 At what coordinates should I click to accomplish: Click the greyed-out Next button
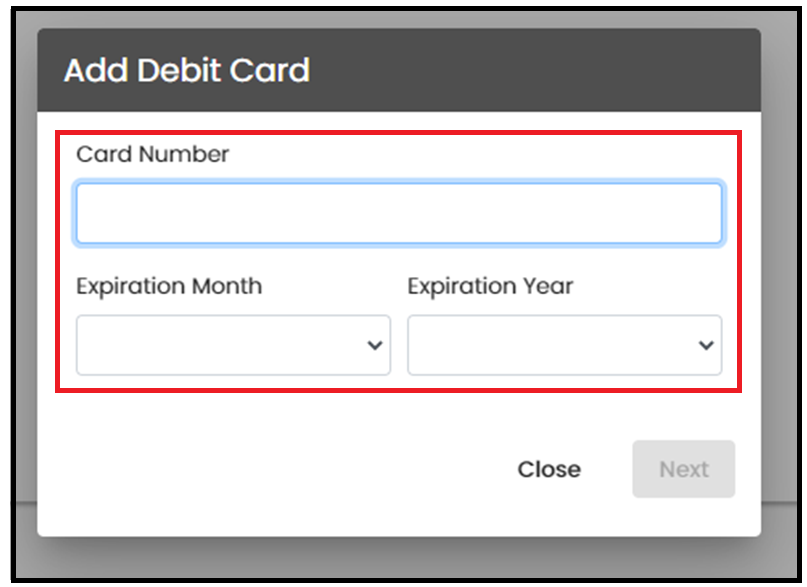tap(683, 469)
